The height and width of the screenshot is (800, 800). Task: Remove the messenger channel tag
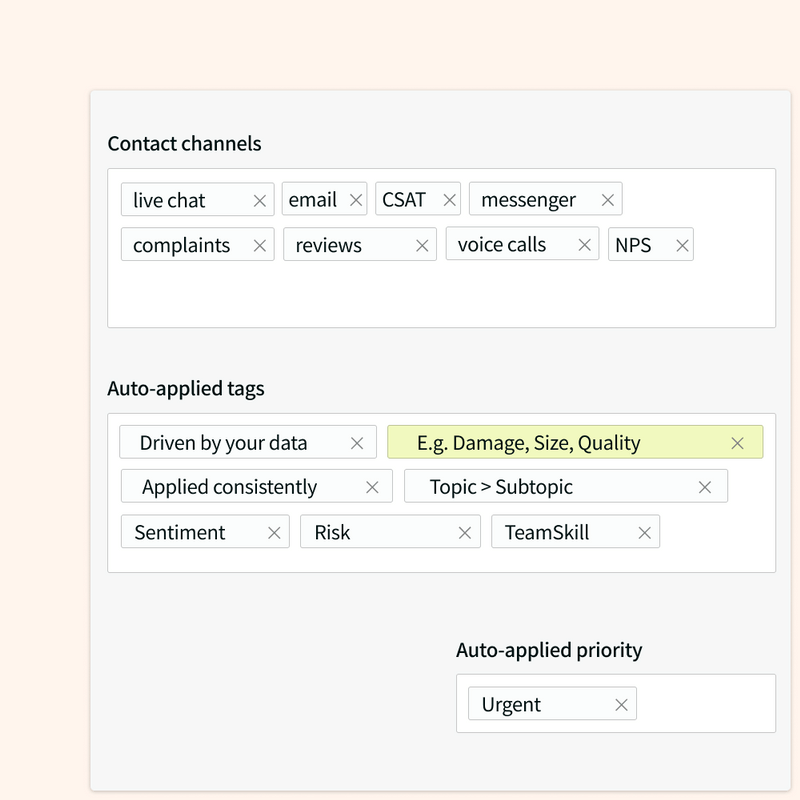point(608,201)
